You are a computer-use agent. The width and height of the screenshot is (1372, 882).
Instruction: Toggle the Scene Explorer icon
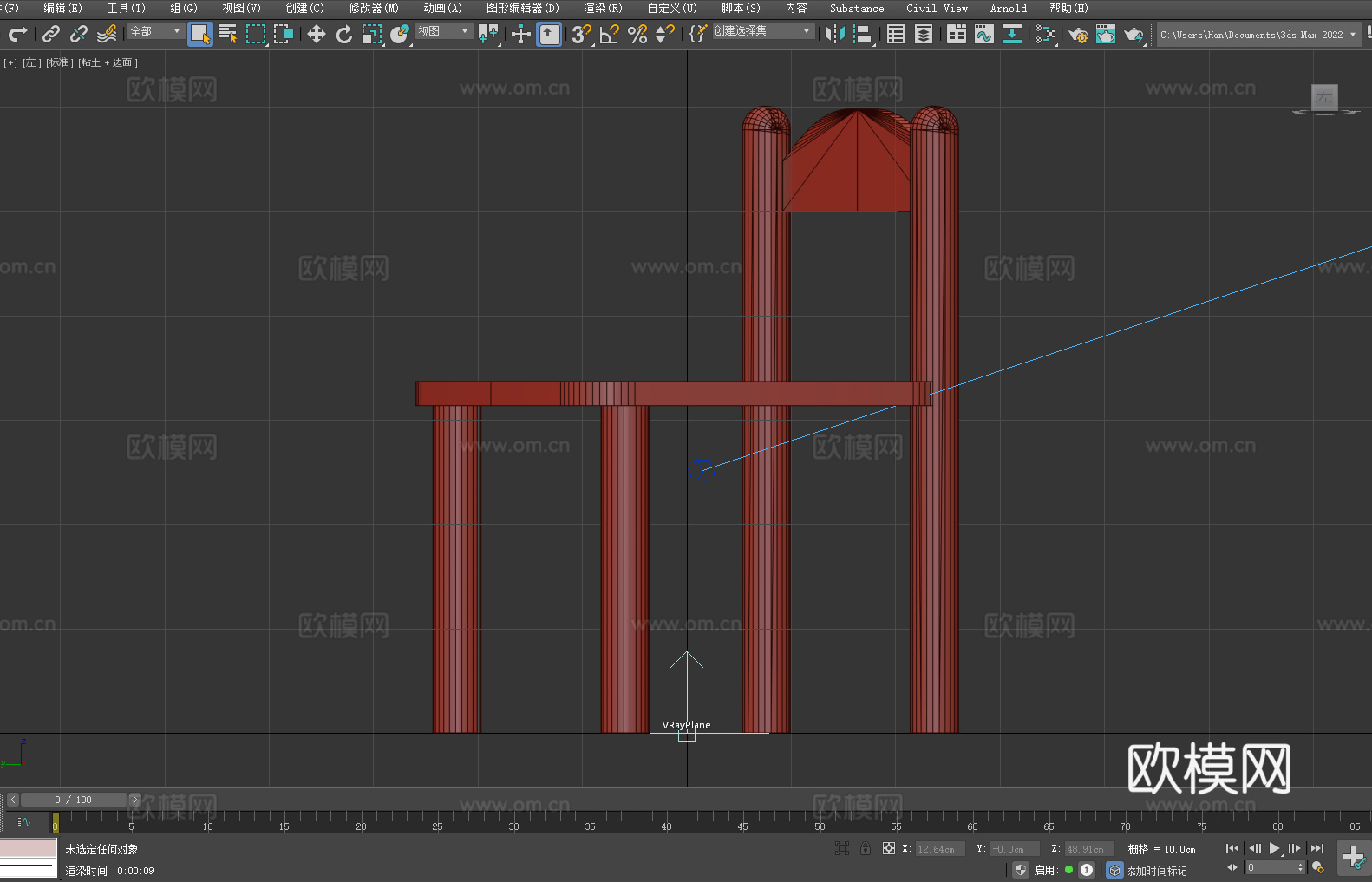coord(896,34)
